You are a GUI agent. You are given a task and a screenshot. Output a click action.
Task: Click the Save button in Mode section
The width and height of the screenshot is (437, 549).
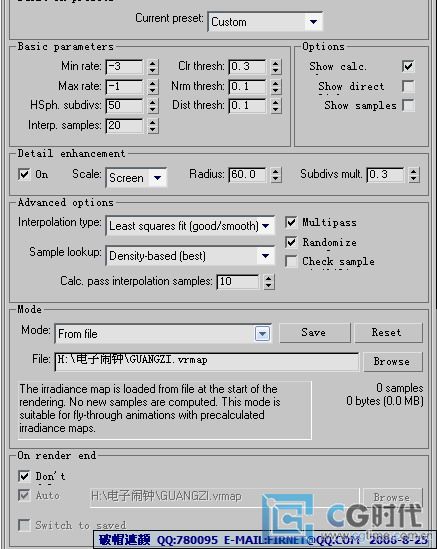pos(314,332)
